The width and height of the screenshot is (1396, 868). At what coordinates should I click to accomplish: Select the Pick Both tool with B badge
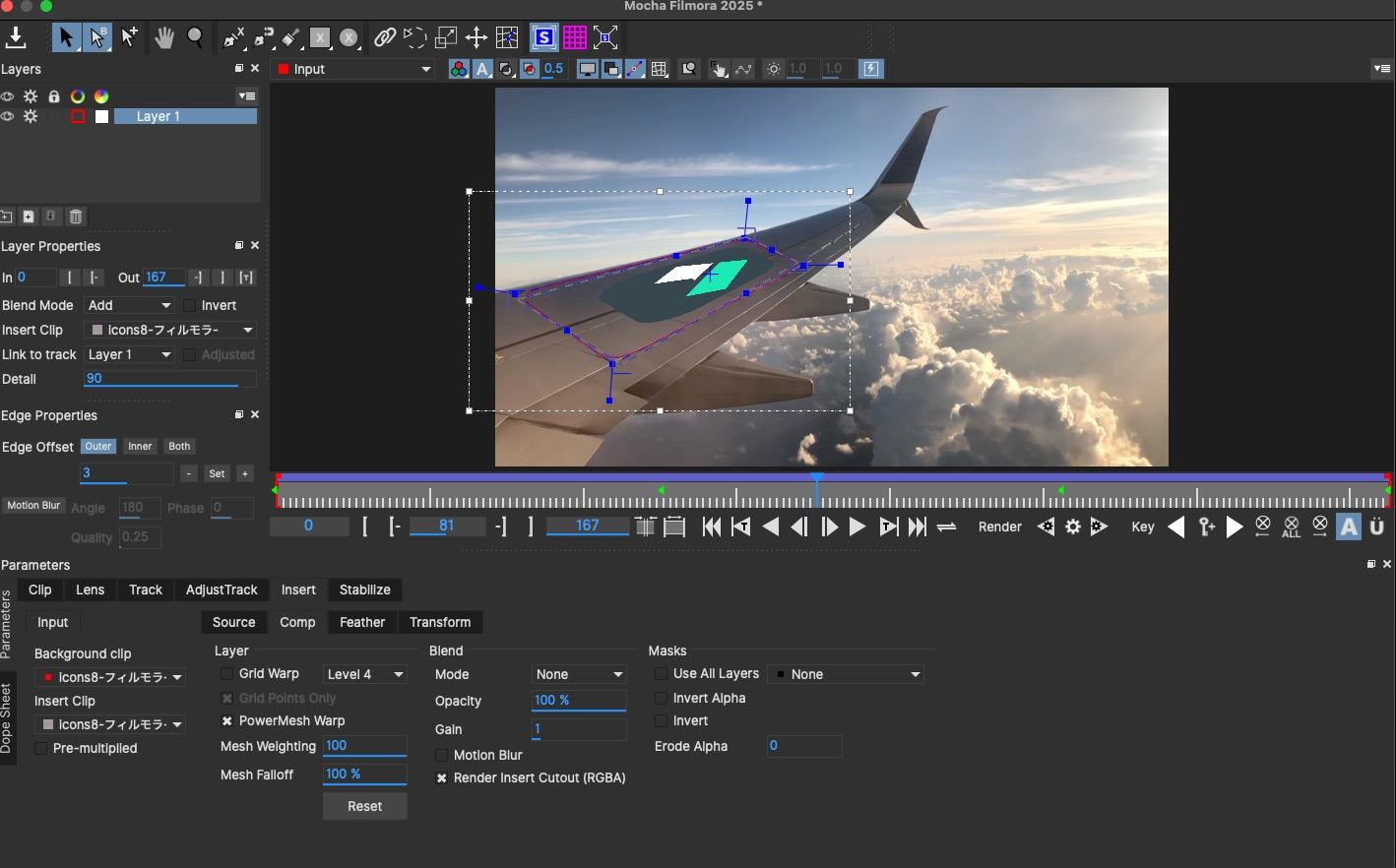point(97,37)
